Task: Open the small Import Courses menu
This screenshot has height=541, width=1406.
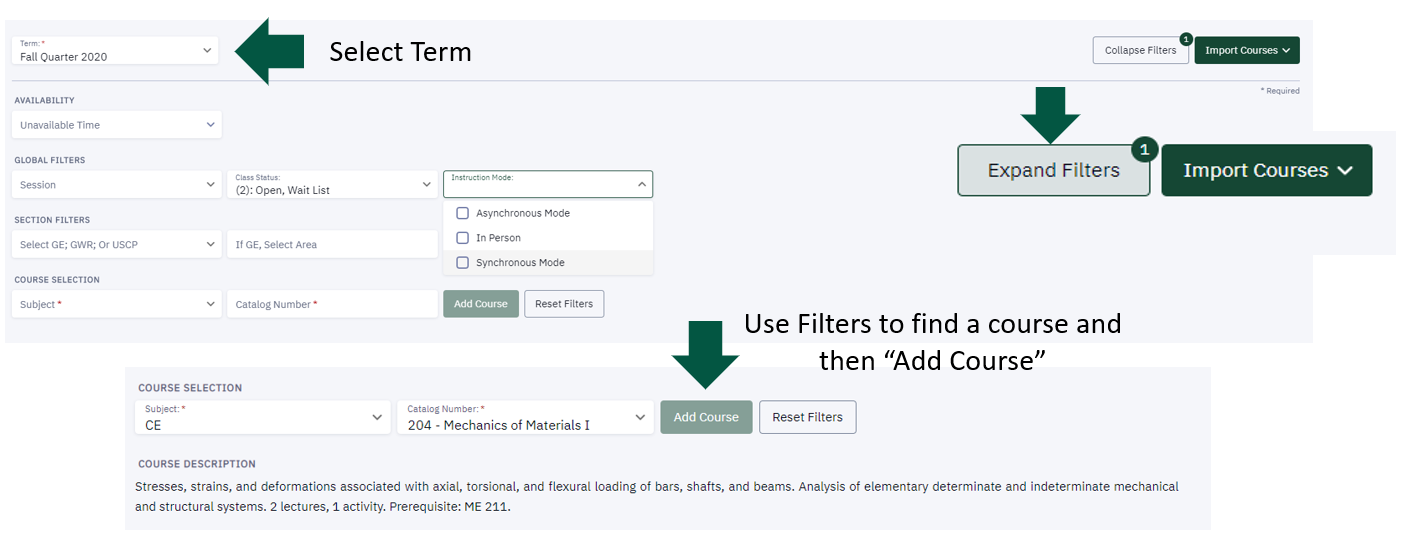Action: (1246, 50)
